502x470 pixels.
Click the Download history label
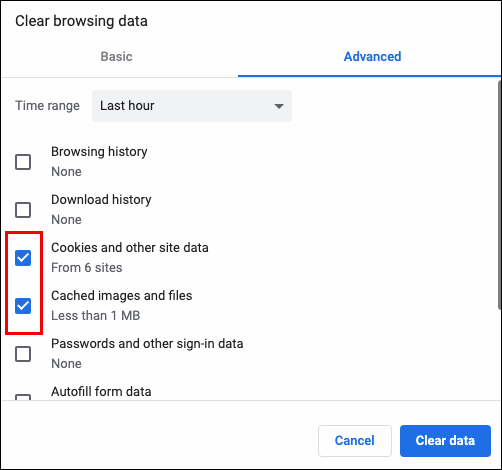pos(101,200)
